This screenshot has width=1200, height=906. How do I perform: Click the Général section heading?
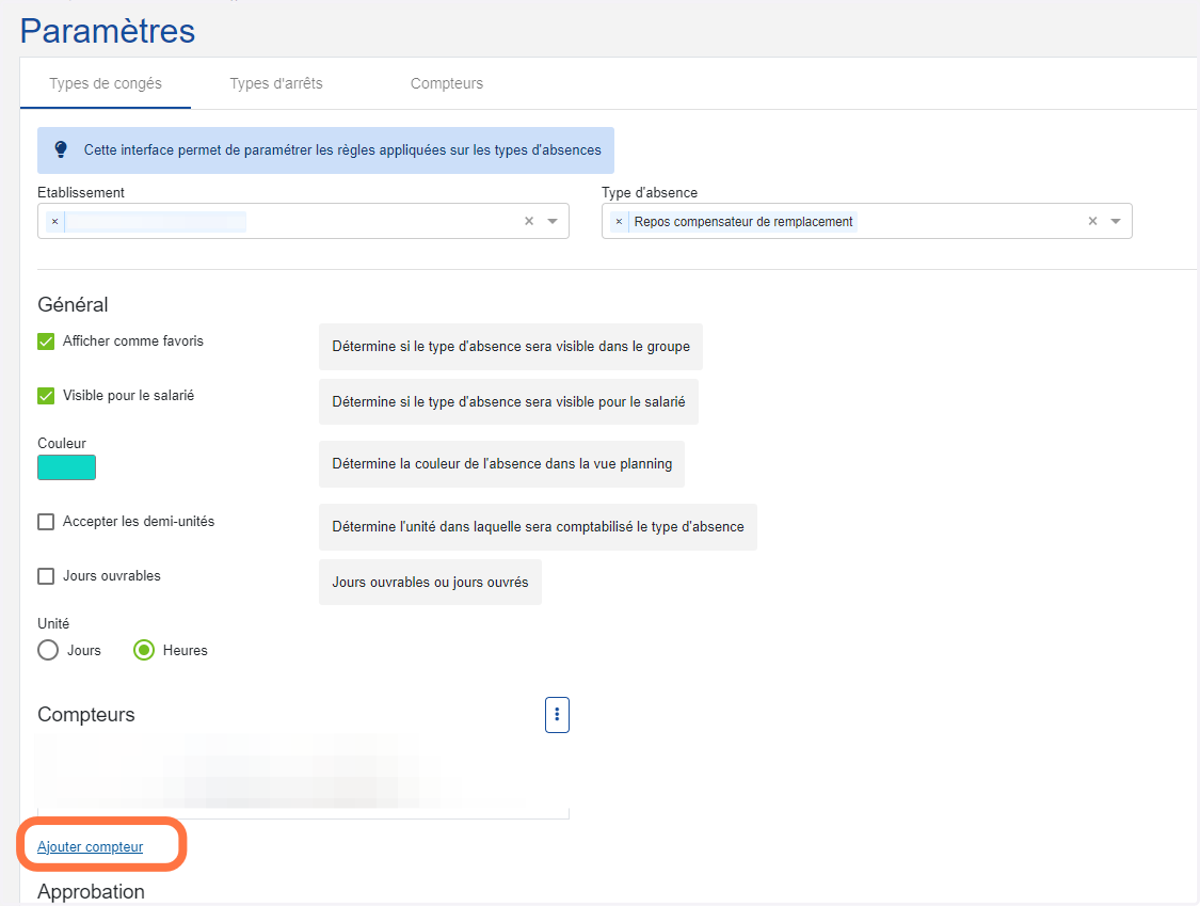click(x=73, y=304)
